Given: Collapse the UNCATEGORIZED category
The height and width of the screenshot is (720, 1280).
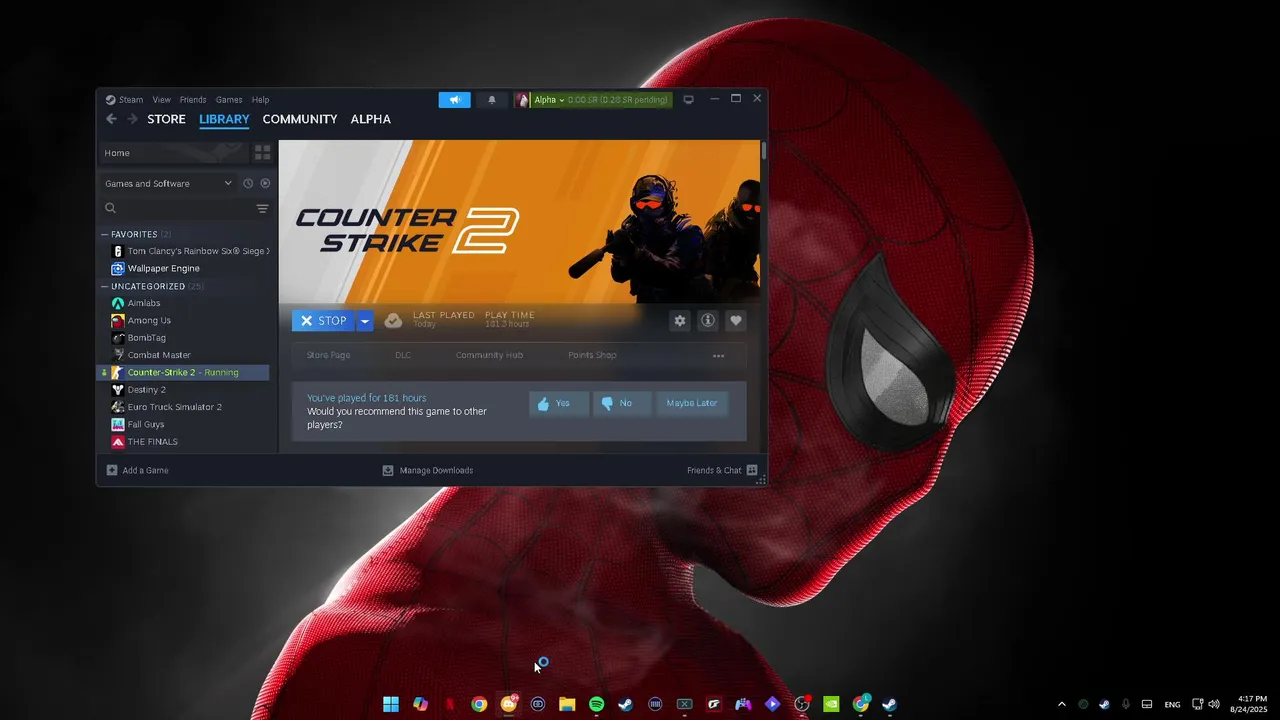Looking at the screenshot, I should [x=104, y=286].
